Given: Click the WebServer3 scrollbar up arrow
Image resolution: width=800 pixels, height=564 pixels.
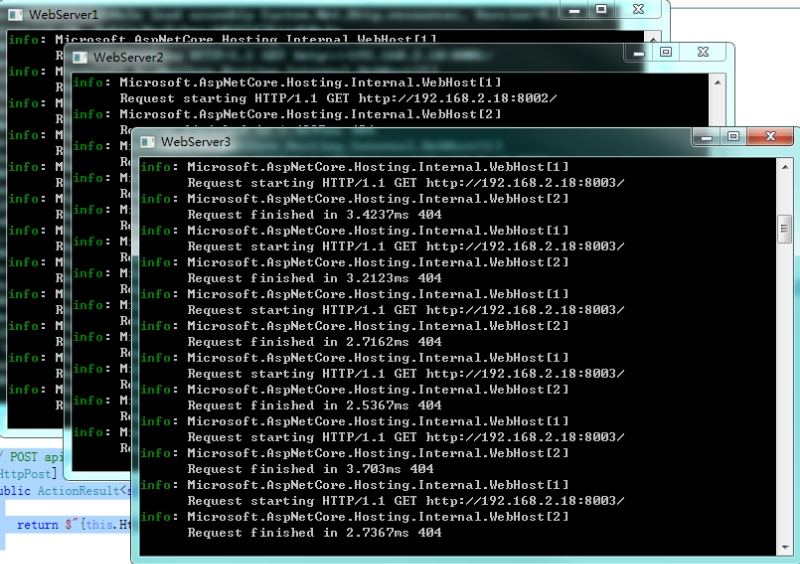Looking at the screenshot, I should tap(785, 167).
